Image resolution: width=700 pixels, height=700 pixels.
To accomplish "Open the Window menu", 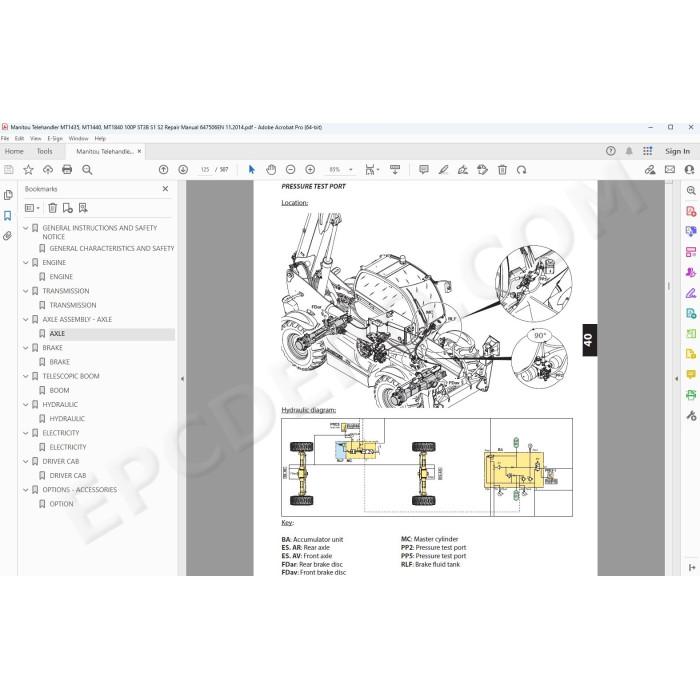I will click(x=79, y=138).
